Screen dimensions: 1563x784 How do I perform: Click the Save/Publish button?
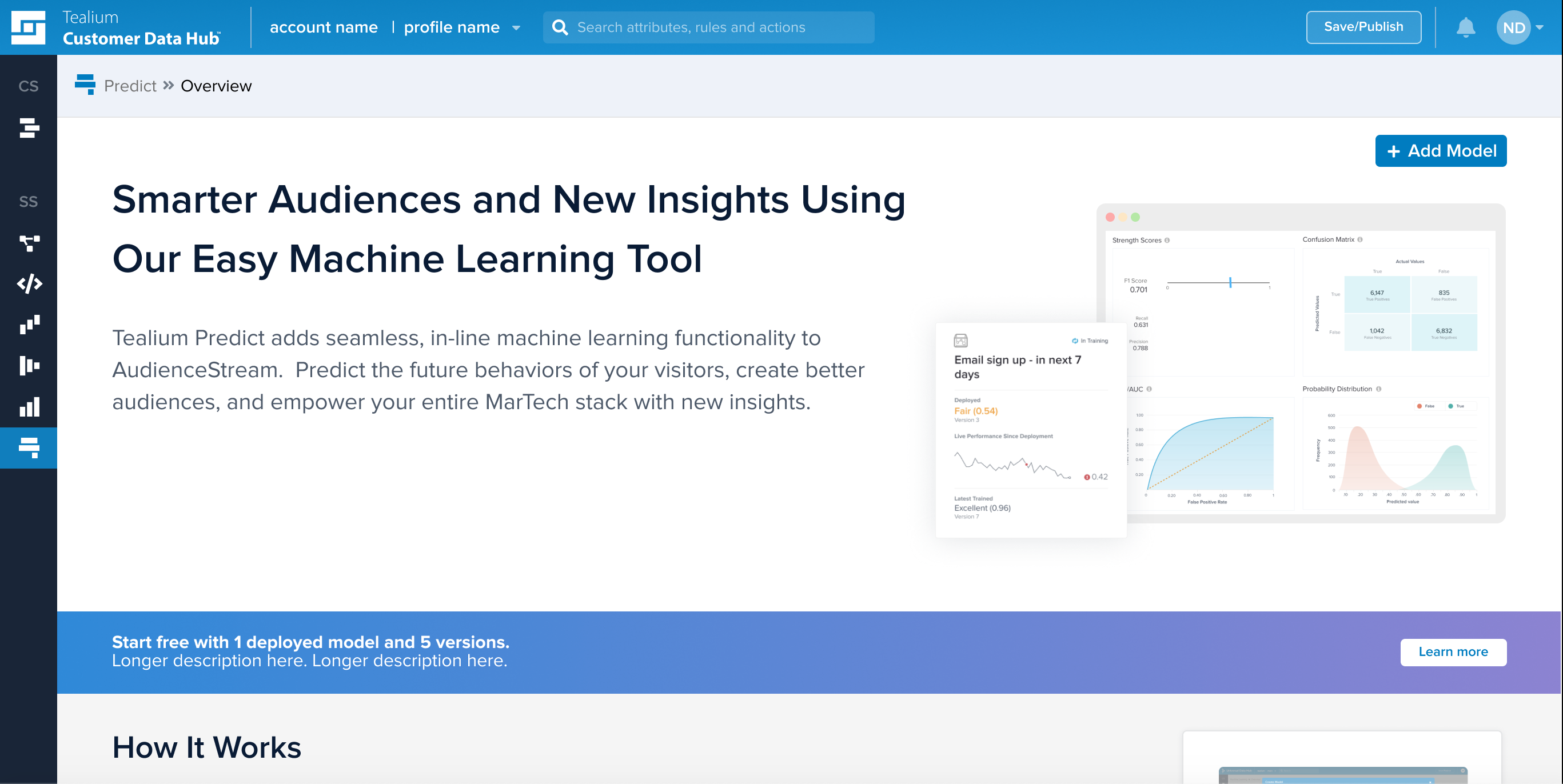(1363, 27)
